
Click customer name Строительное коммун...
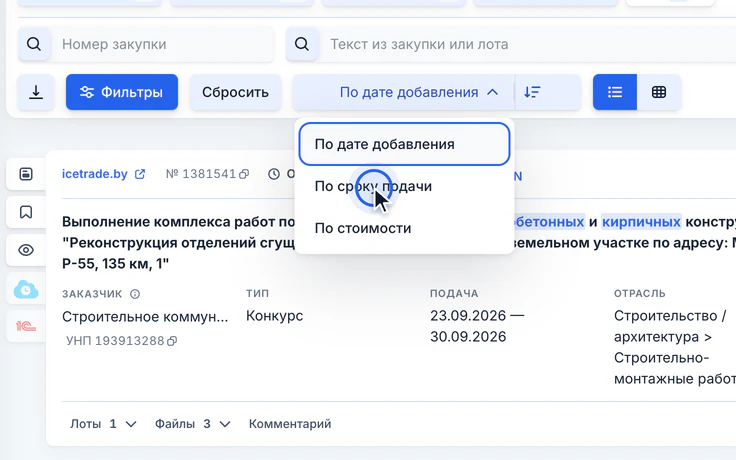click(x=145, y=317)
